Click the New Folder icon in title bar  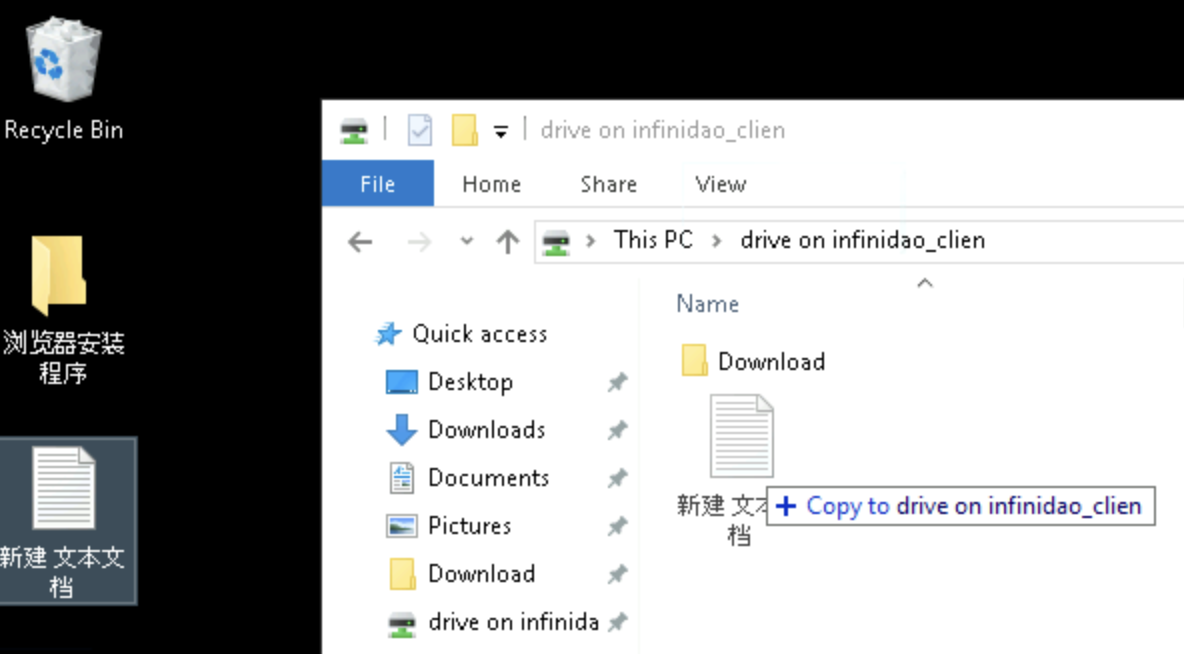click(x=464, y=130)
